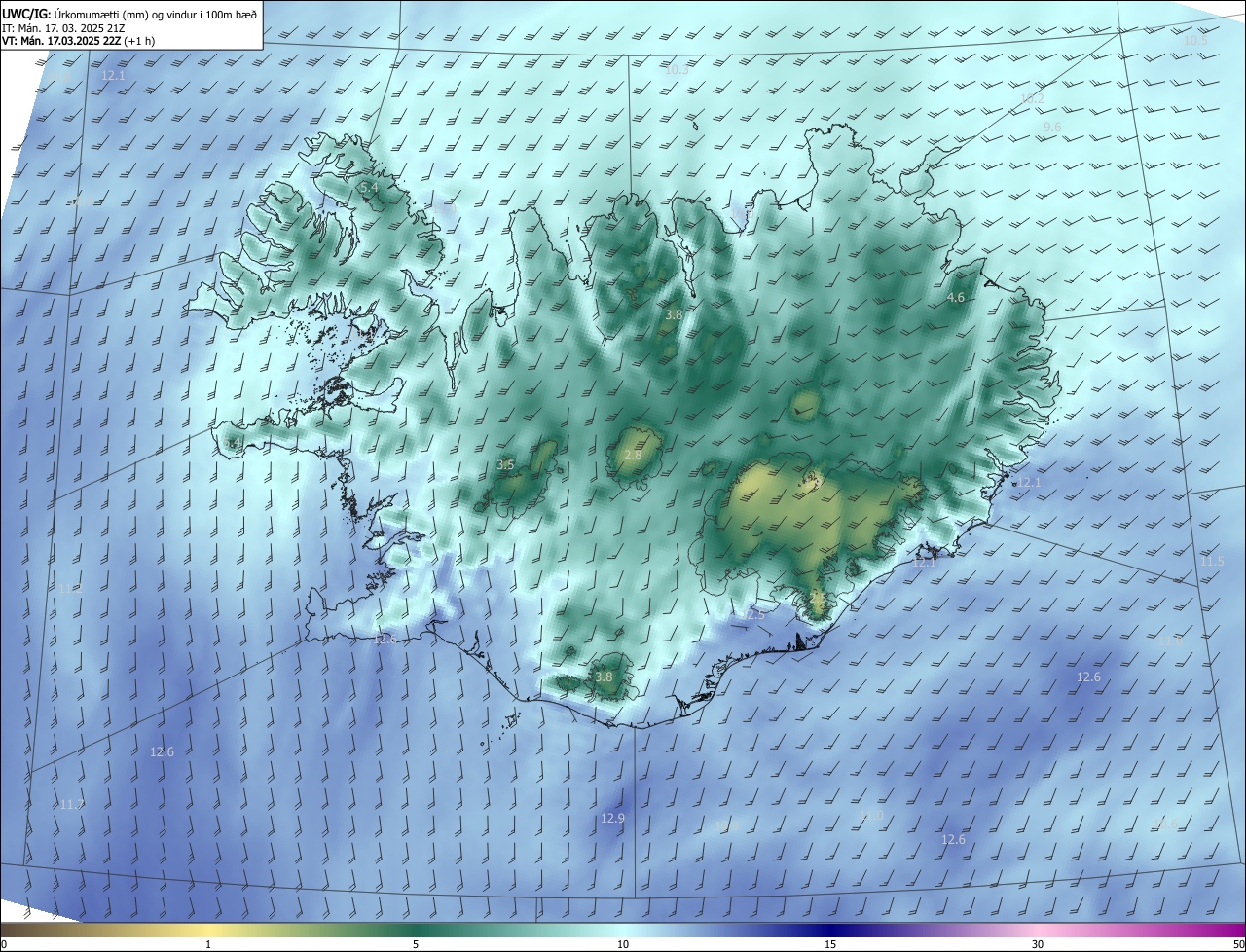Click the 15 tick on the color scale
1246x952 pixels.
(x=830, y=945)
